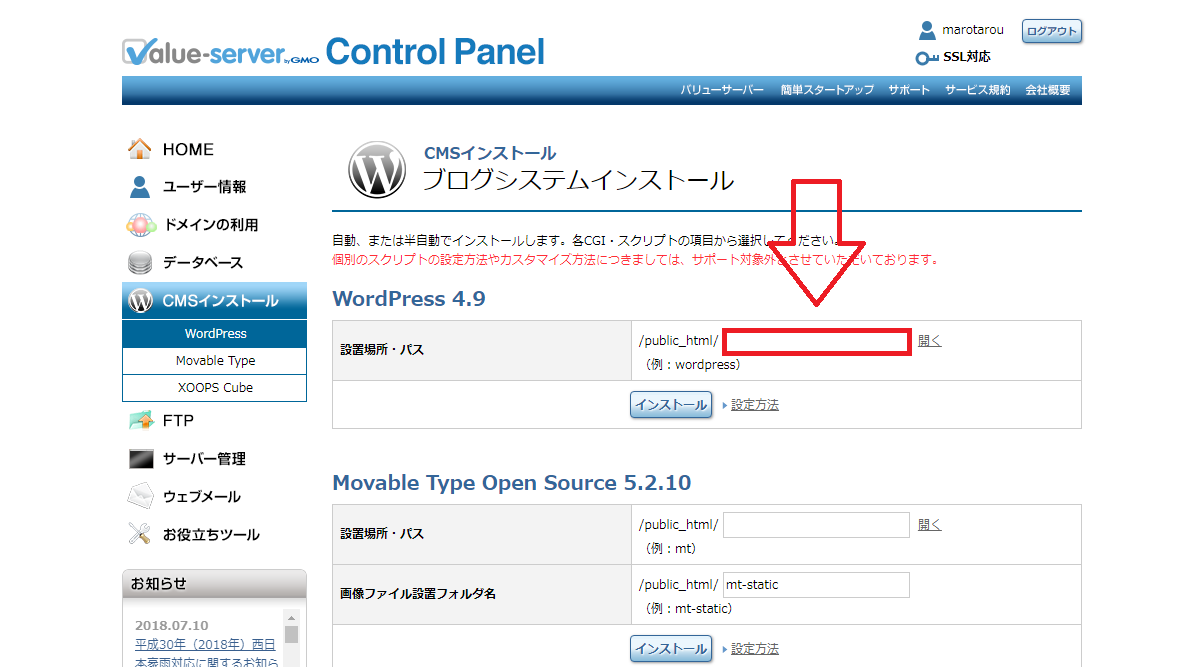Click インストール button for Movable Type
Image resolution: width=1203 pixels, height=667 pixels.
pos(670,649)
